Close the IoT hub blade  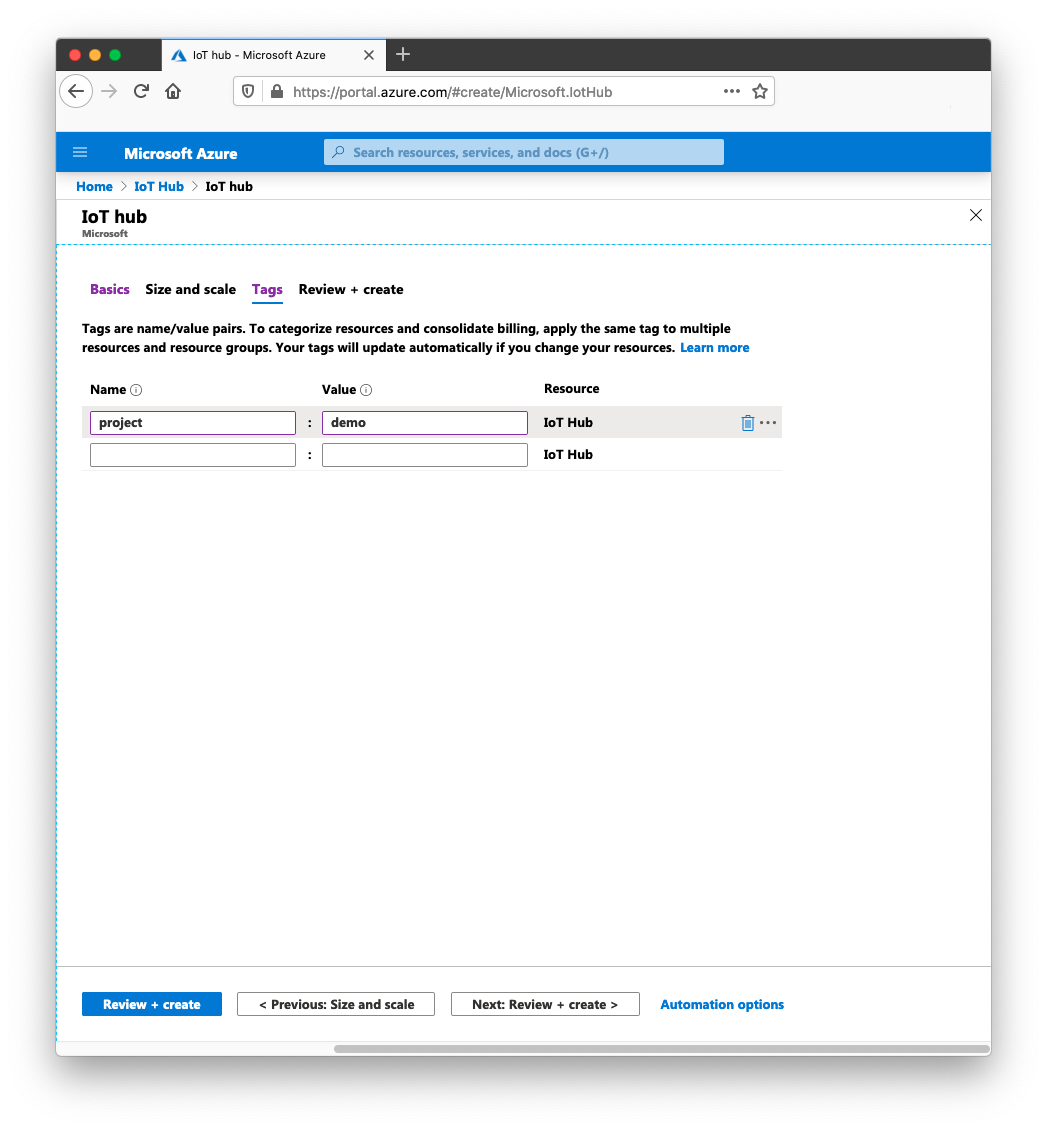976,215
